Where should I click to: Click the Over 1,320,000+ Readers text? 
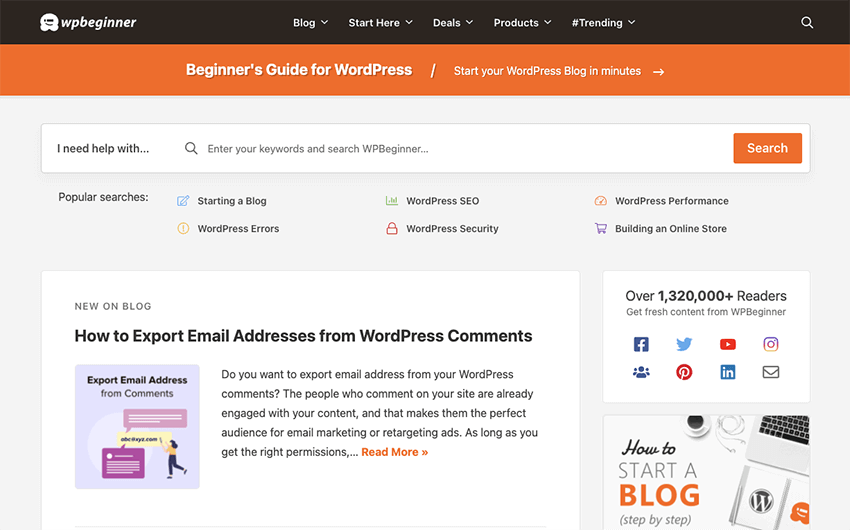click(706, 296)
